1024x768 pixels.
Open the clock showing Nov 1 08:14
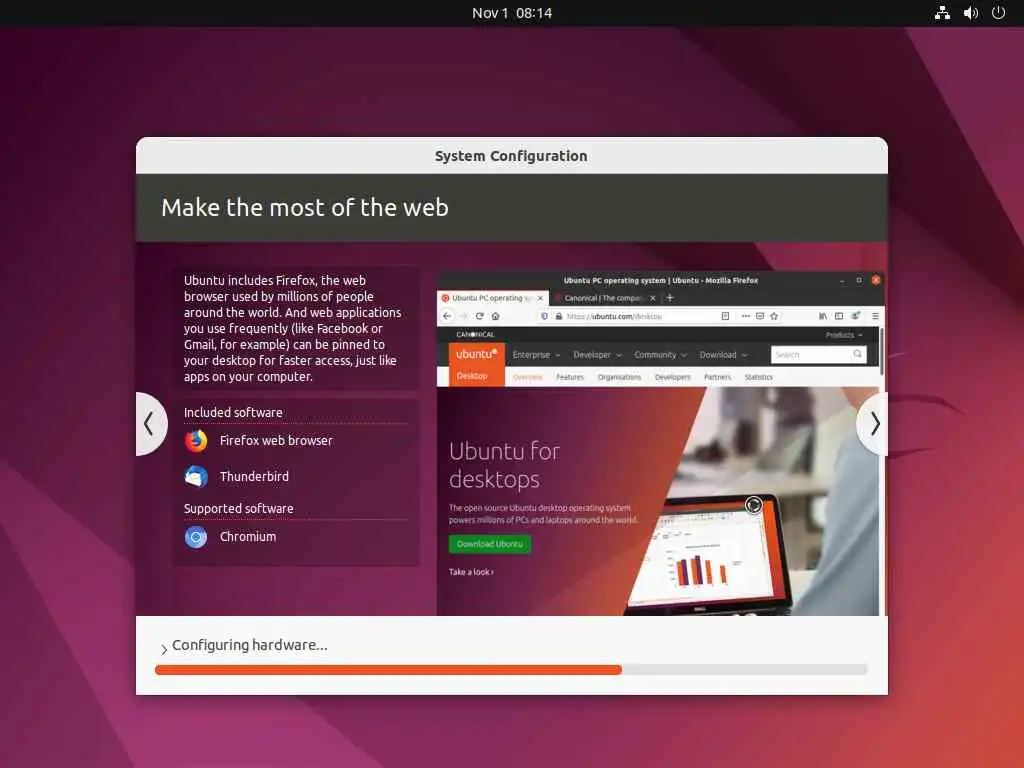[x=512, y=13]
